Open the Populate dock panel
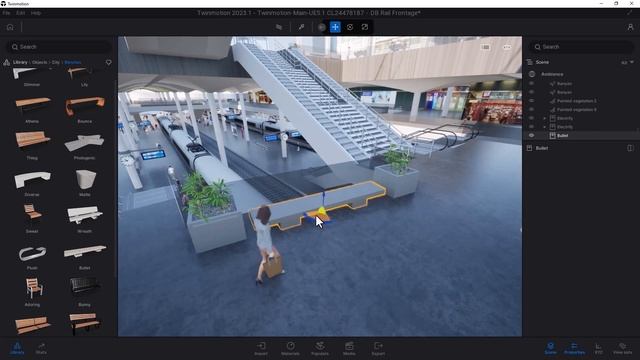Image resolution: width=640 pixels, height=360 pixels. click(320, 349)
